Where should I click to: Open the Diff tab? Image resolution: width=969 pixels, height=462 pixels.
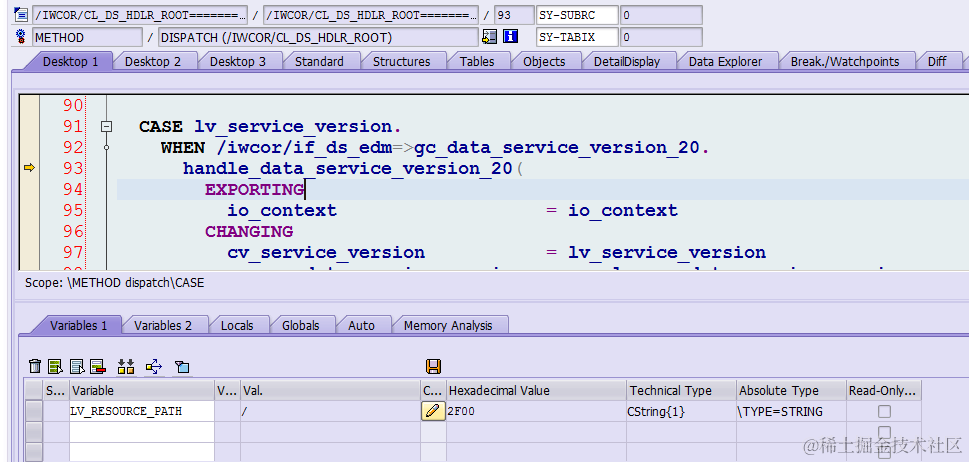pyautogui.click(x=937, y=61)
